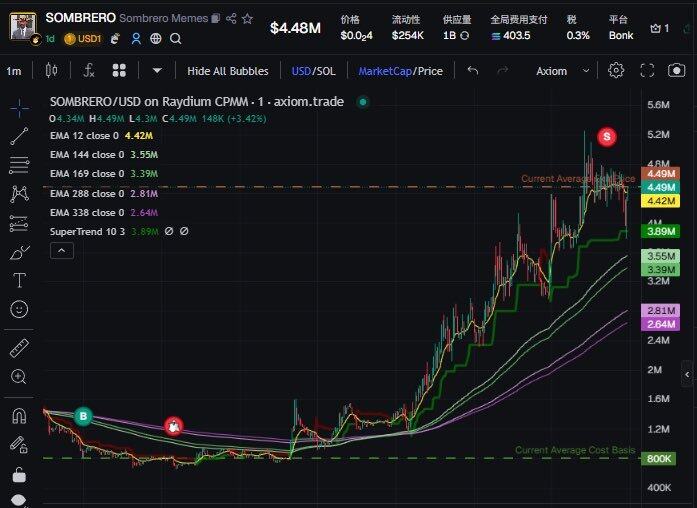Select the trend line drawing tool
This screenshot has width=697, height=508.
[x=19, y=136]
